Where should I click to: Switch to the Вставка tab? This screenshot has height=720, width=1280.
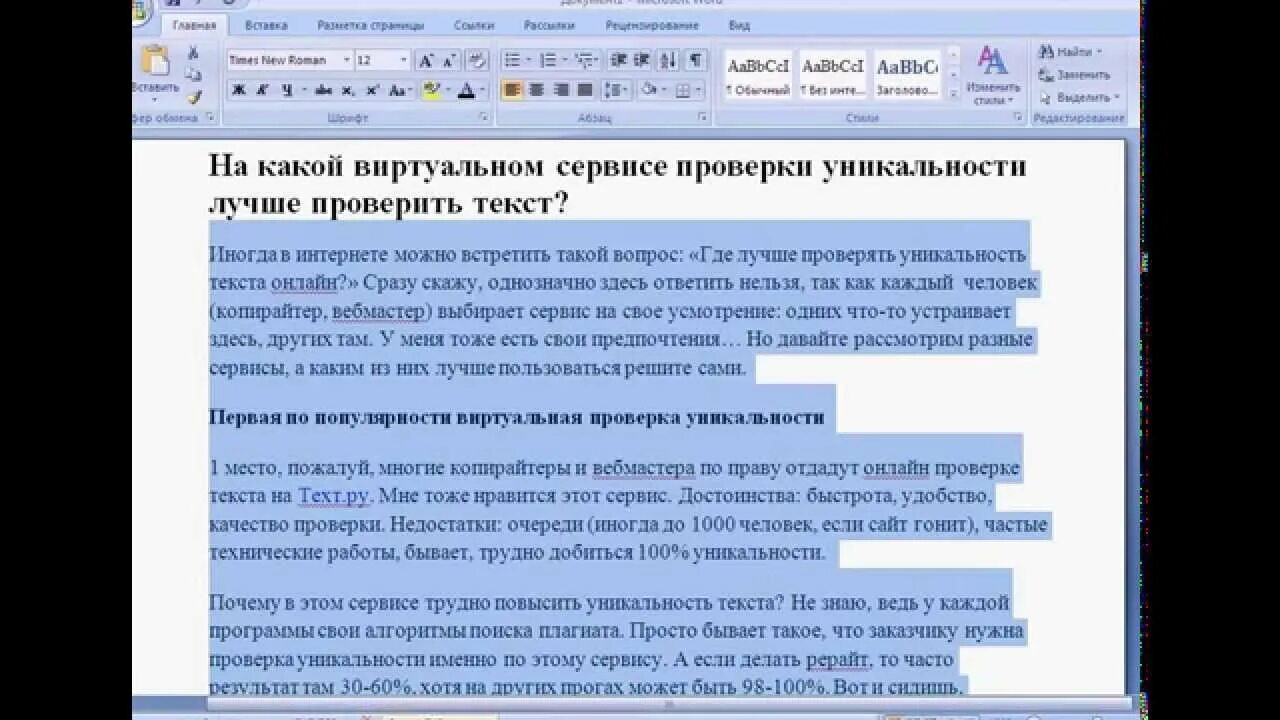pos(266,25)
